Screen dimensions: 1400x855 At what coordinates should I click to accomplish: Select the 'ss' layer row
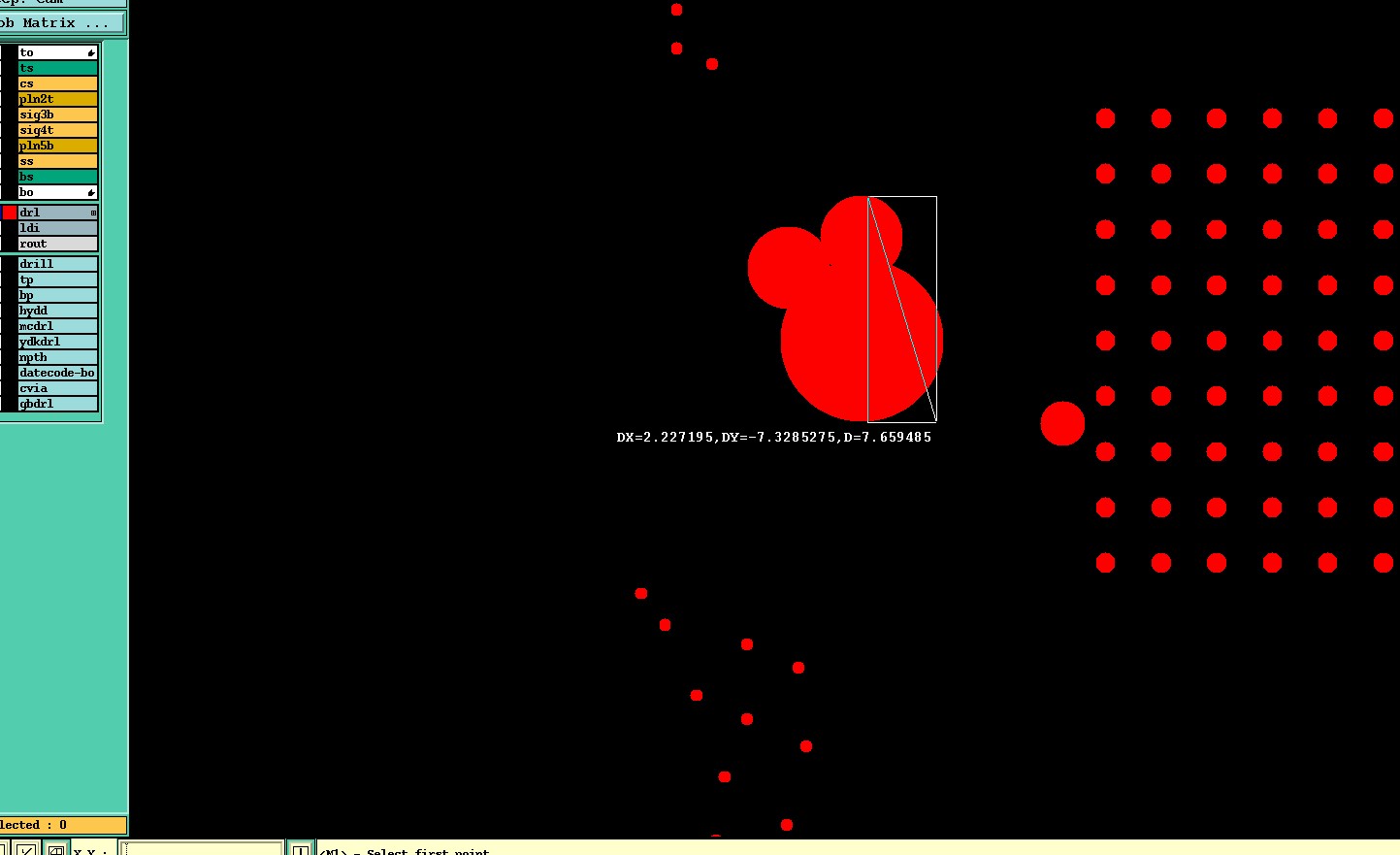tap(58, 161)
